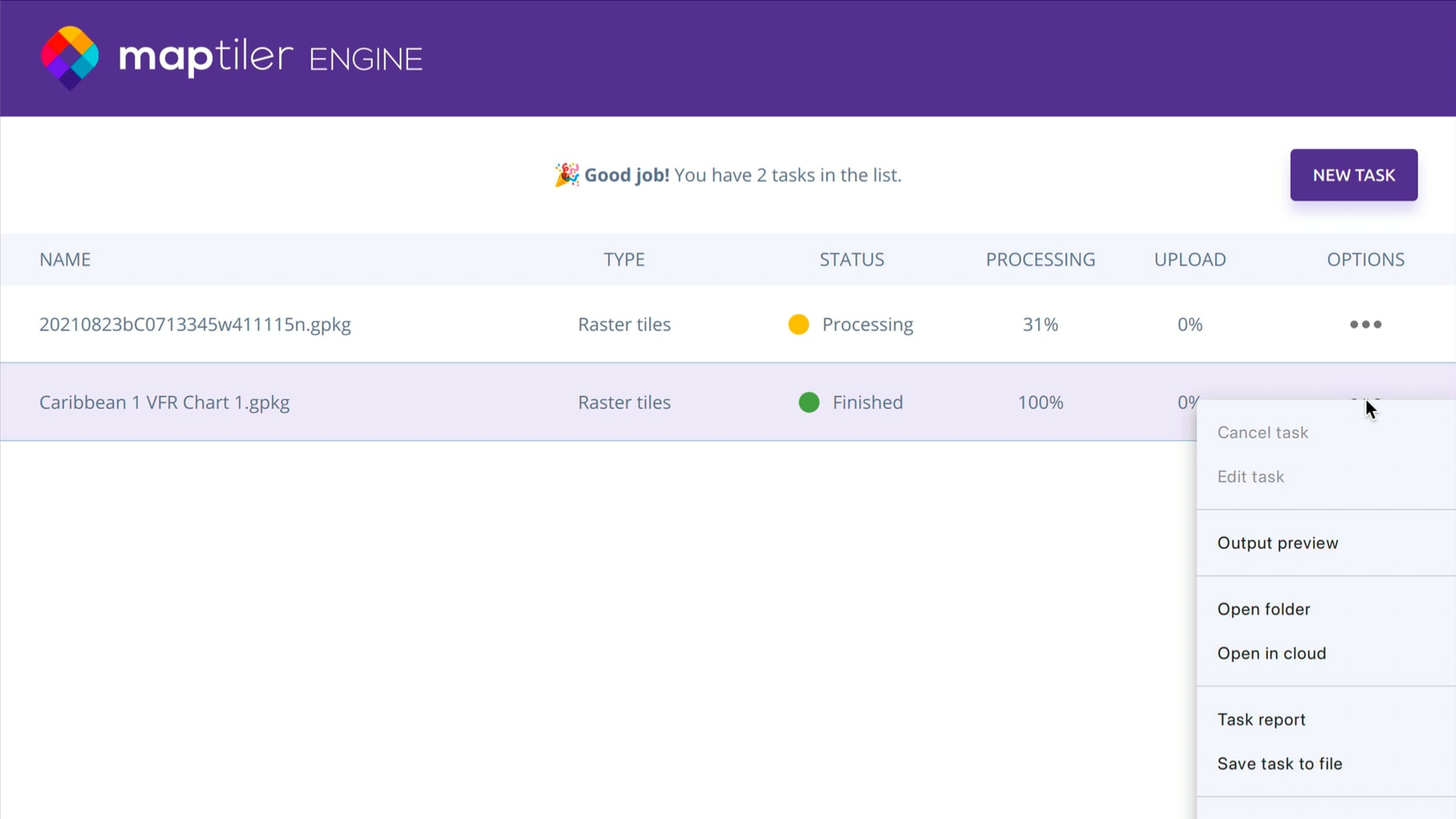Select the Caribbean 1 VFR Chart 1.gpkg name
The height and width of the screenshot is (819, 1456).
pyautogui.click(x=164, y=402)
